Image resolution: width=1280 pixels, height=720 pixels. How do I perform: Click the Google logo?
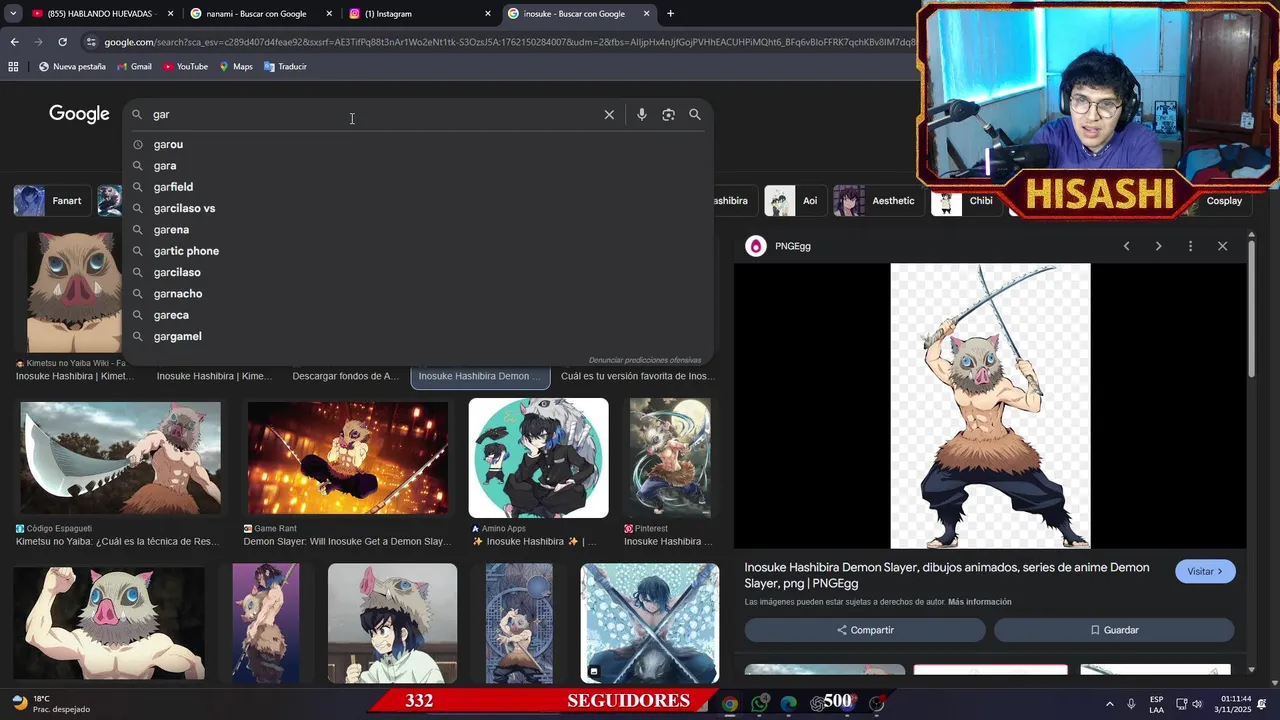click(79, 115)
